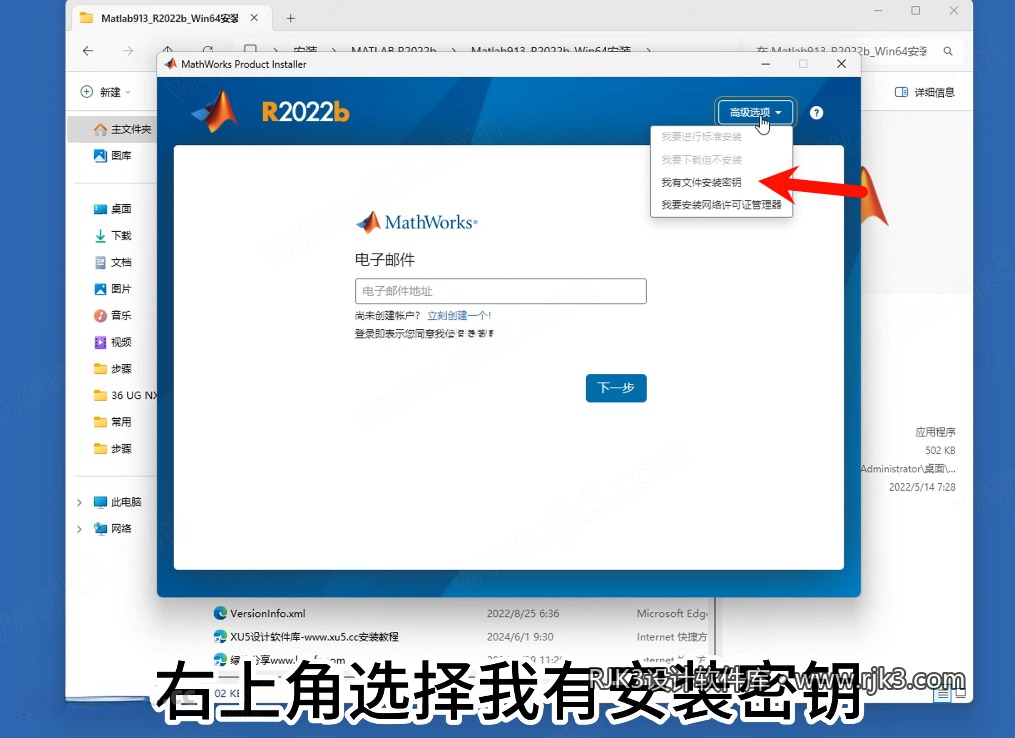Viewport: 1015px width, 738px height.
Task: Click the 2024/6/1 9:30 date cell
Action: pyautogui.click(x=520, y=636)
